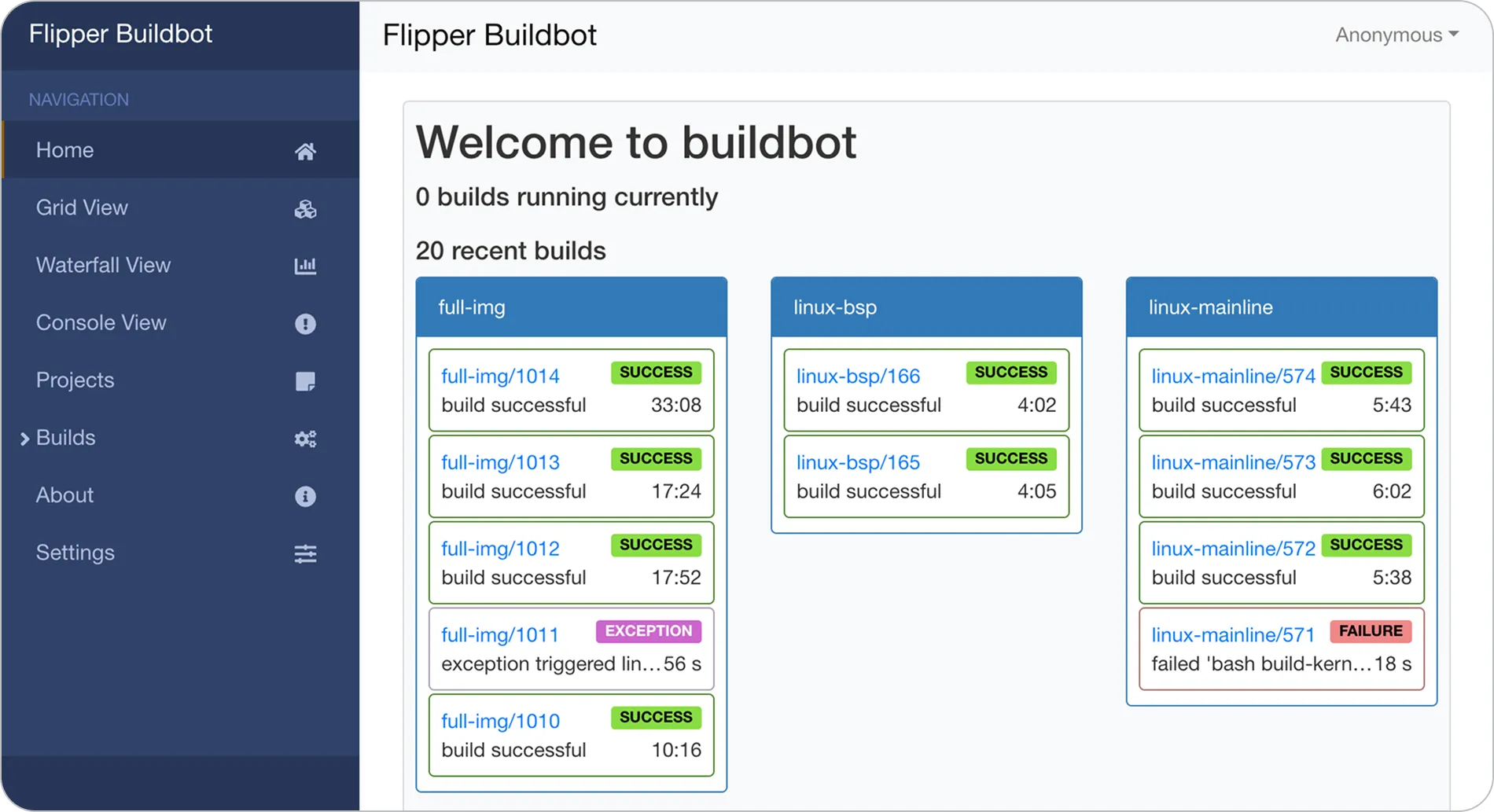
Task: Open build full-img/1012 link
Action: pos(500,549)
